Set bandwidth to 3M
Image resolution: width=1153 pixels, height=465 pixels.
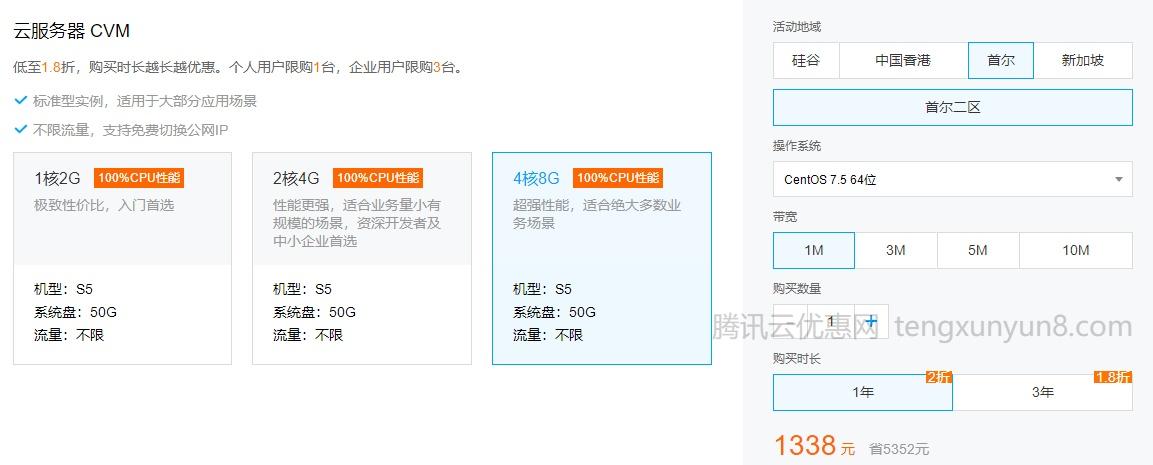(896, 250)
